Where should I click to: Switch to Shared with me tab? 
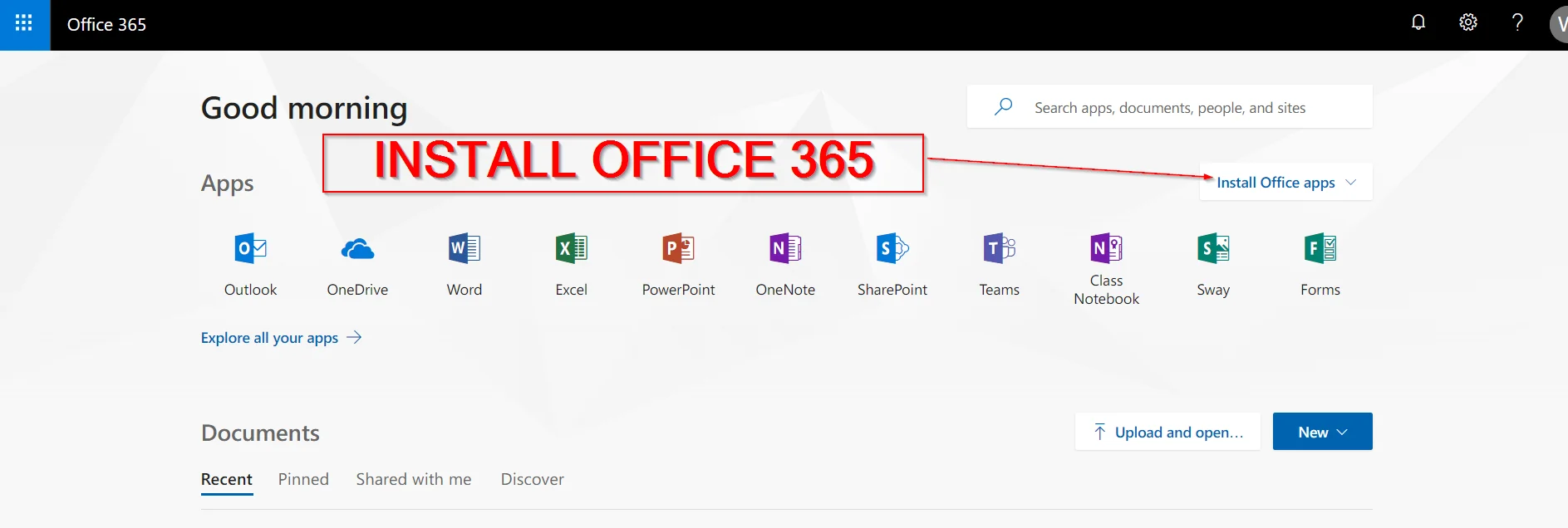[x=414, y=479]
